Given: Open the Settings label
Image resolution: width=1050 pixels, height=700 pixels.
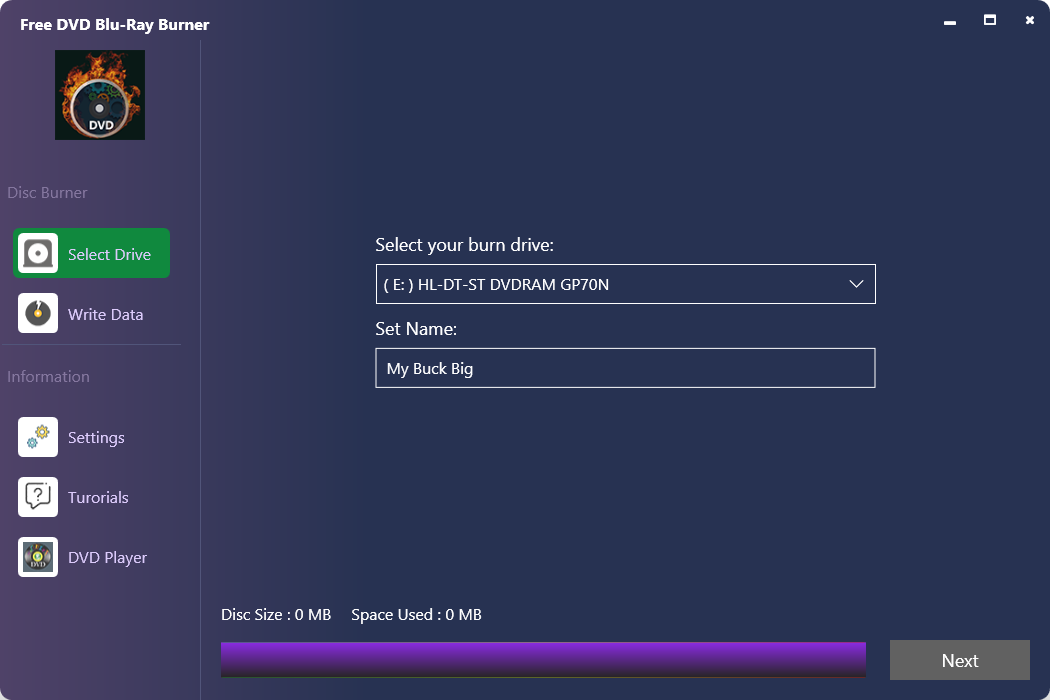Looking at the screenshot, I should 96,437.
